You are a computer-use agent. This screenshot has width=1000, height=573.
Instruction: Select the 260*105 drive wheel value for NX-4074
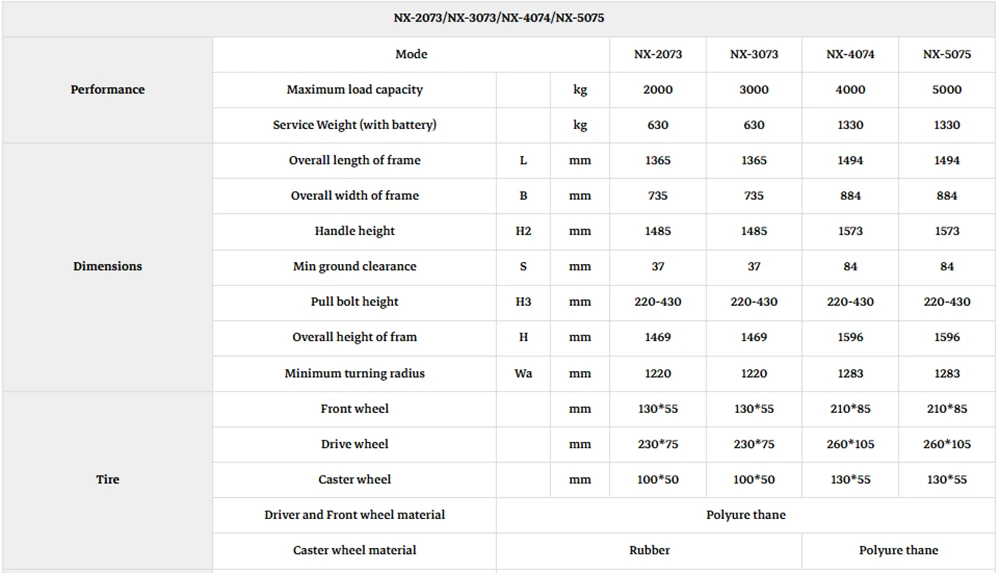click(x=850, y=445)
